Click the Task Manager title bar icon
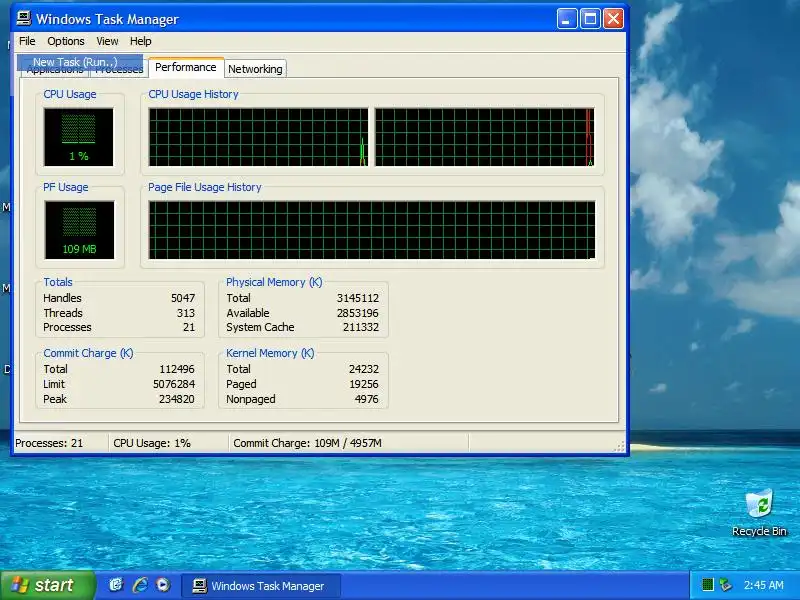 [23, 19]
